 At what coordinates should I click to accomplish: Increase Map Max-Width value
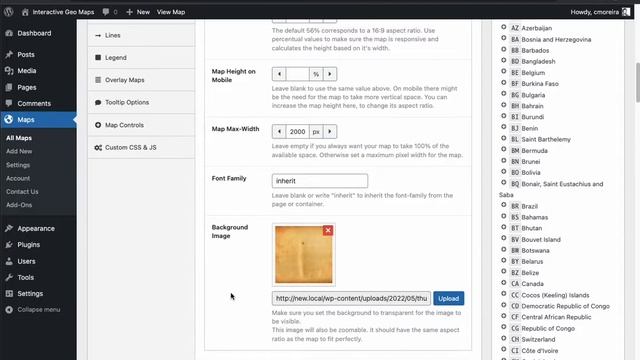[x=330, y=131]
